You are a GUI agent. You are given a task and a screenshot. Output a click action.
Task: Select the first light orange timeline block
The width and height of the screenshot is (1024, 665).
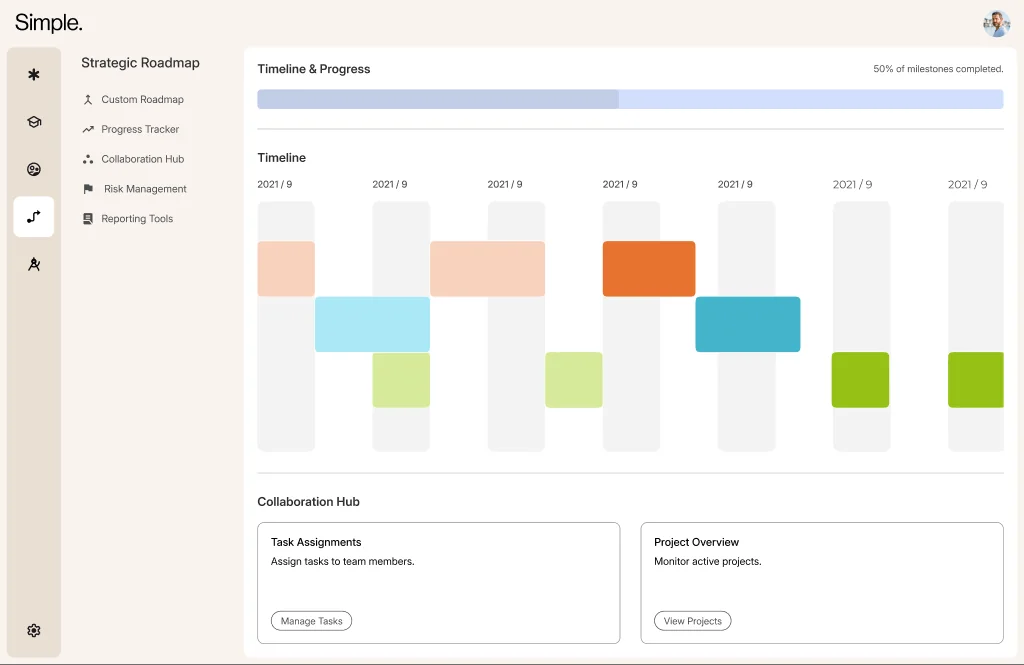tap(286, 268)
